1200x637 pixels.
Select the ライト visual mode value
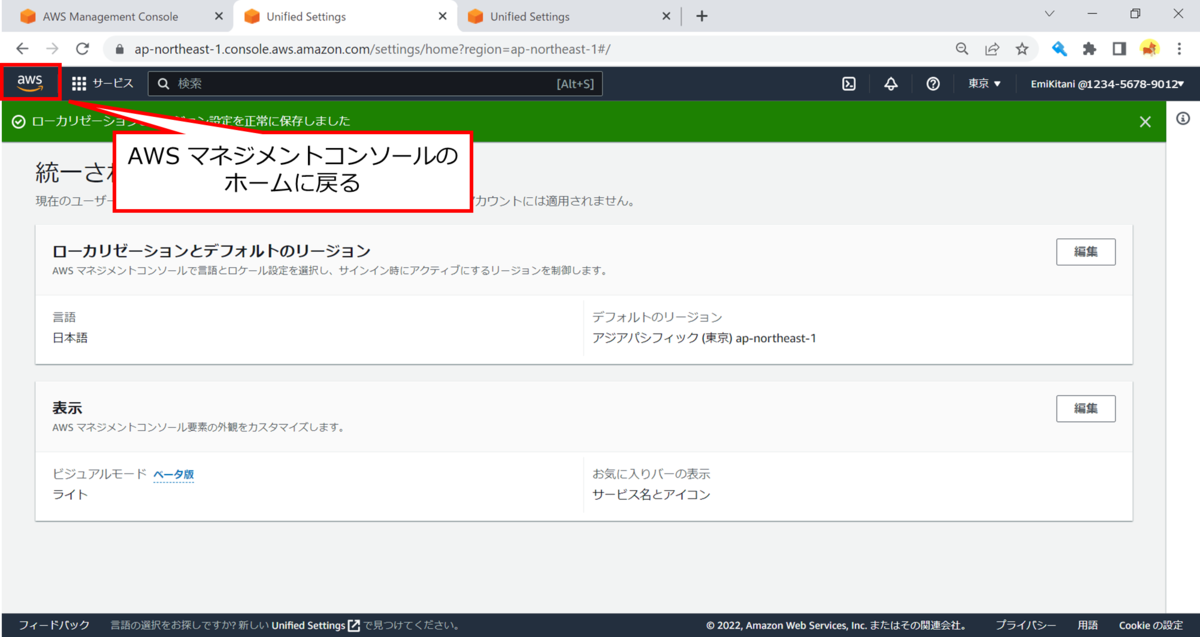70,494
